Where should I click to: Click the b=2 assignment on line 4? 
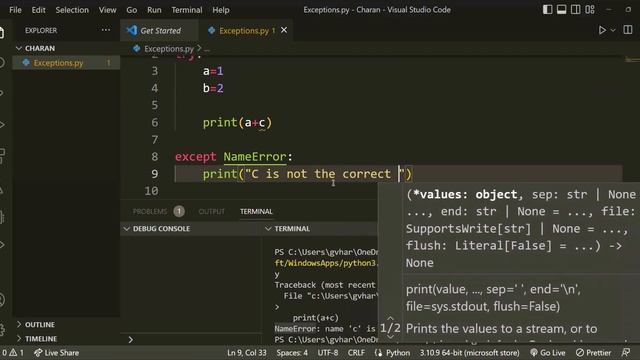pos(213,88)
